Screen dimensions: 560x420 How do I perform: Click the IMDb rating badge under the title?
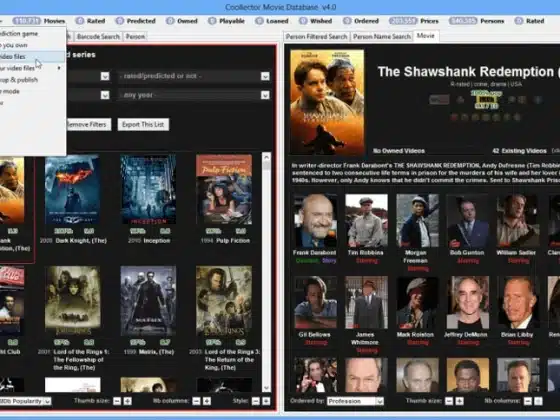click(486, 100)
